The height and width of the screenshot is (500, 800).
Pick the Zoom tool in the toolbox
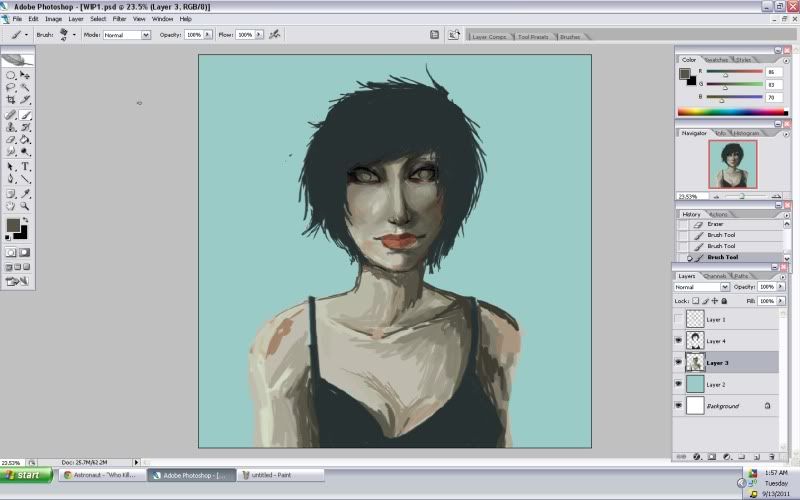pyautogui.click(x=25, y=205)
